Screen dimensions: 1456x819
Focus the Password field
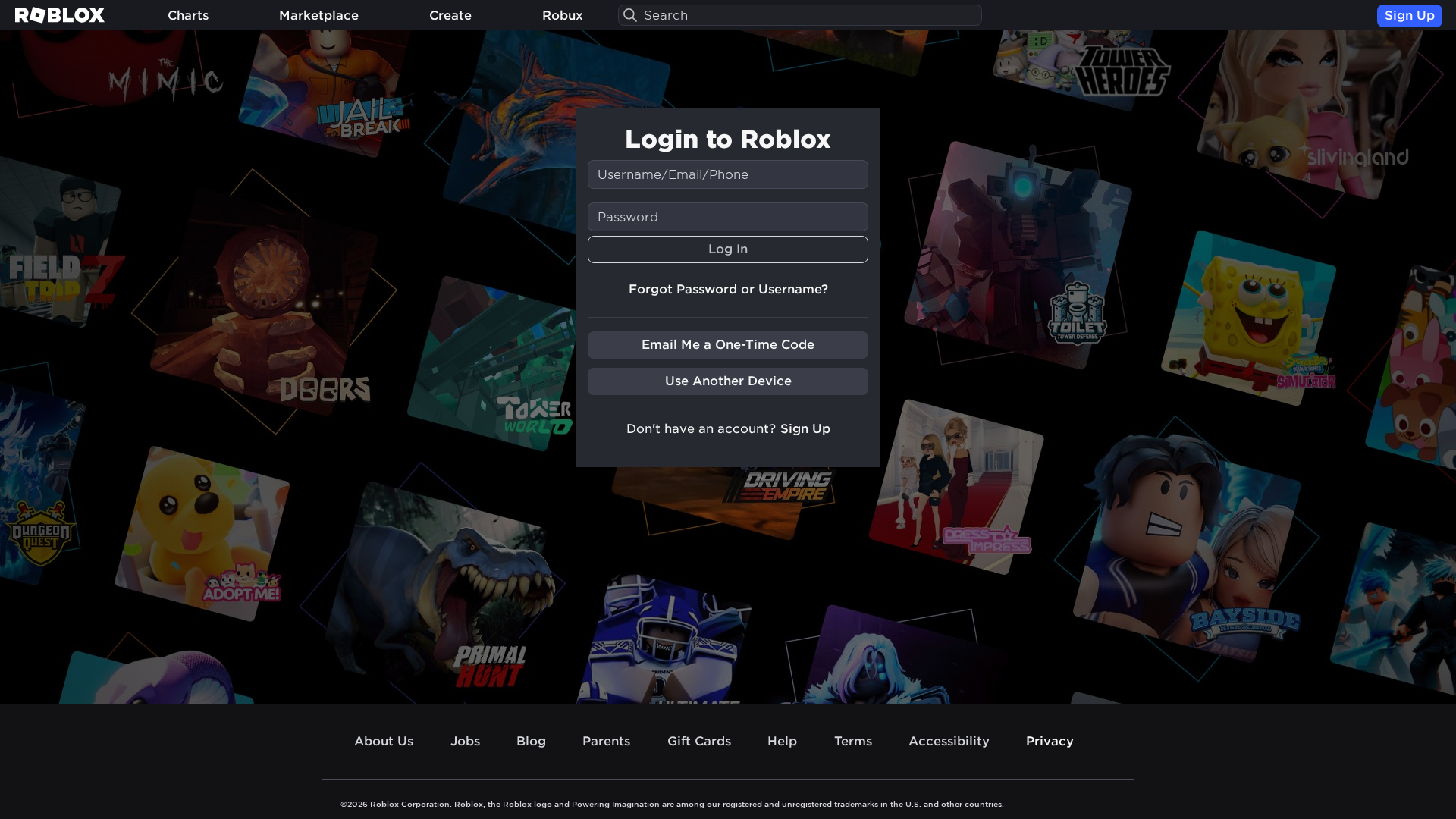click(x=728, y=217)
